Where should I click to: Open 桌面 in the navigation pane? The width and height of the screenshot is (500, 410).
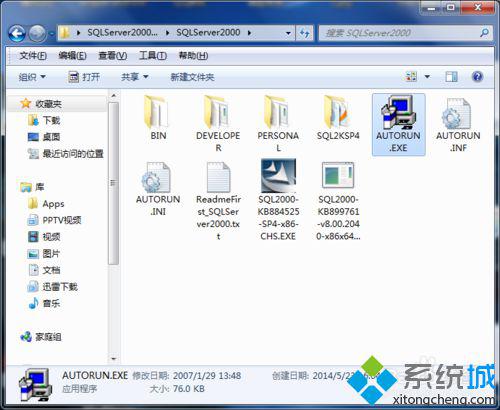44,137
